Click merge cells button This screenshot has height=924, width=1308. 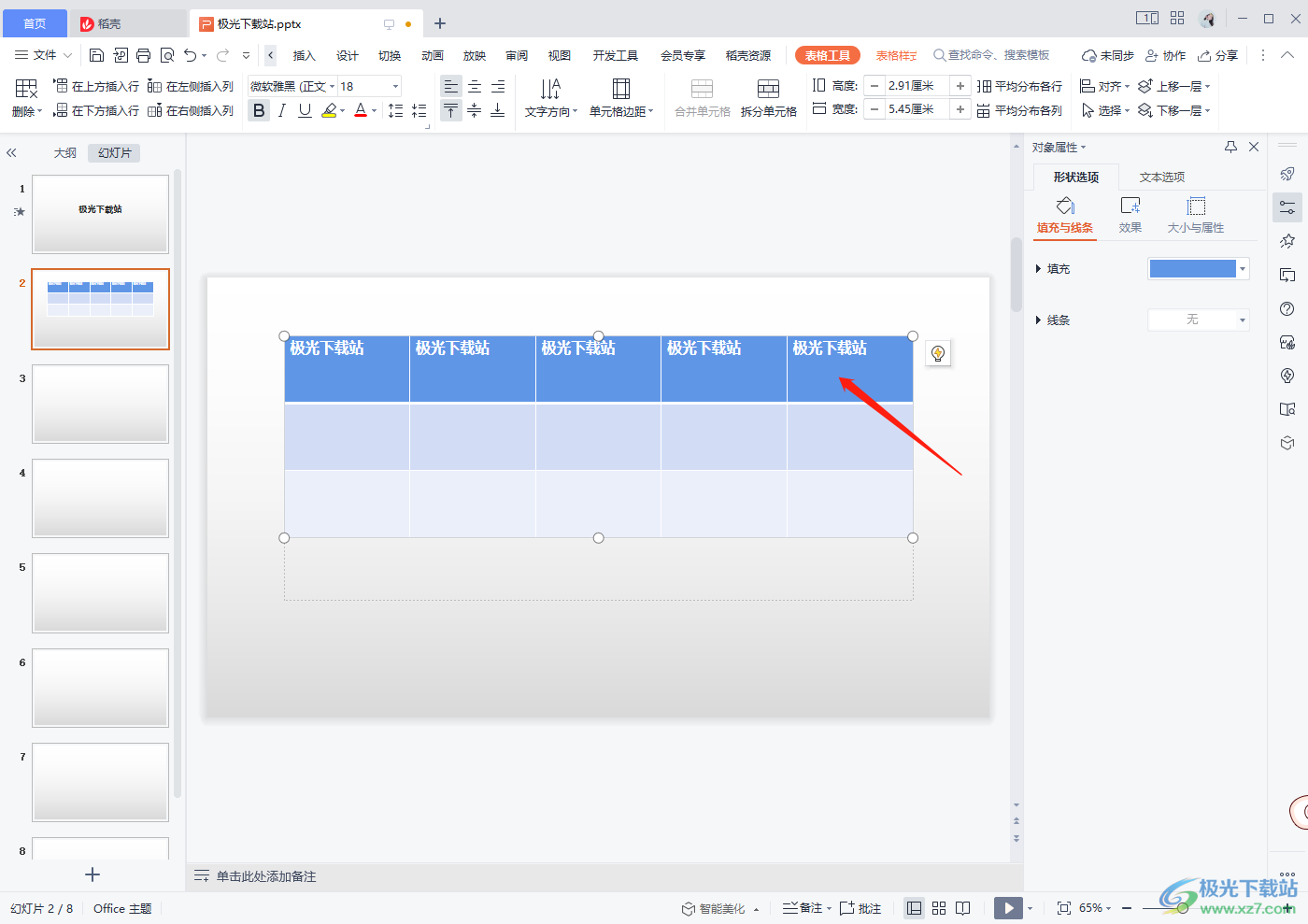pyautogui.click(x=703, y=98)
